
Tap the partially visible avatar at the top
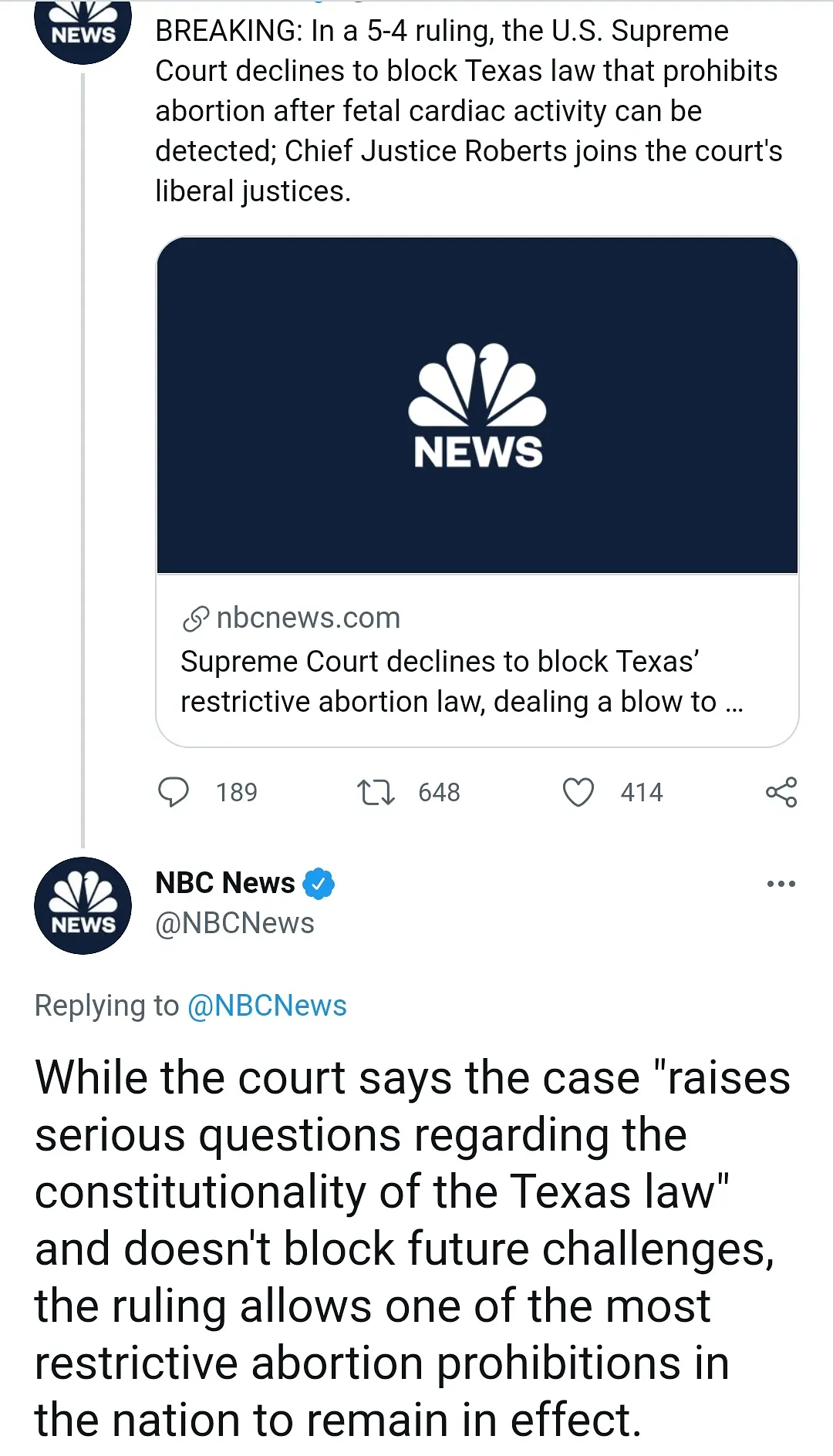coord(83,31)
